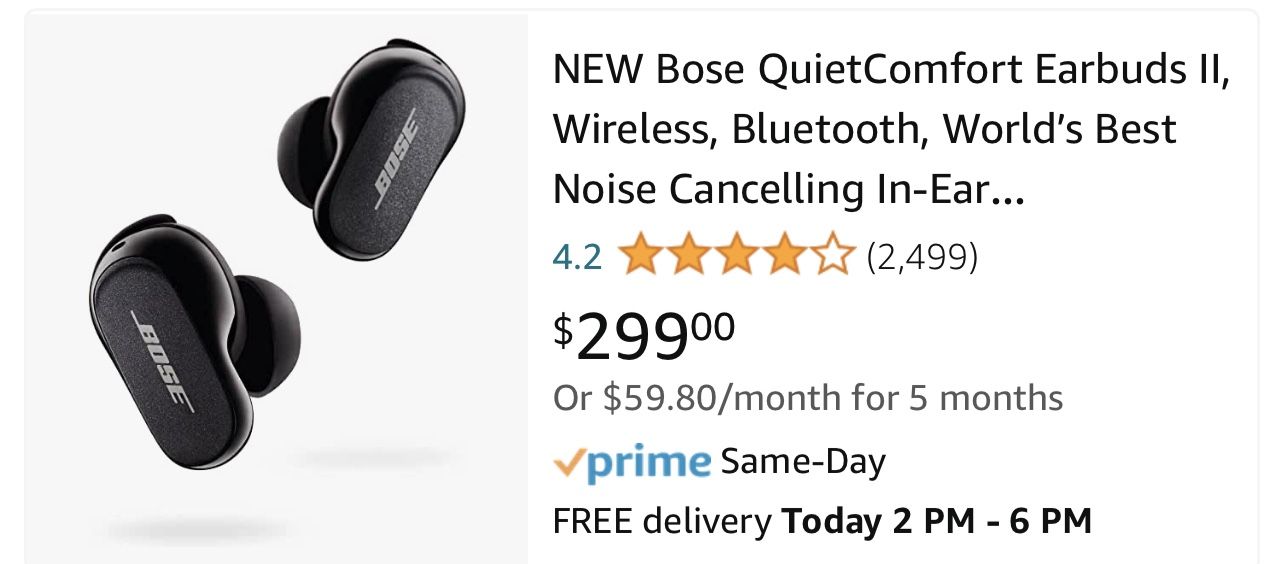Click the 4.2 rating number
1284x564 pixels.
(577, 258)
